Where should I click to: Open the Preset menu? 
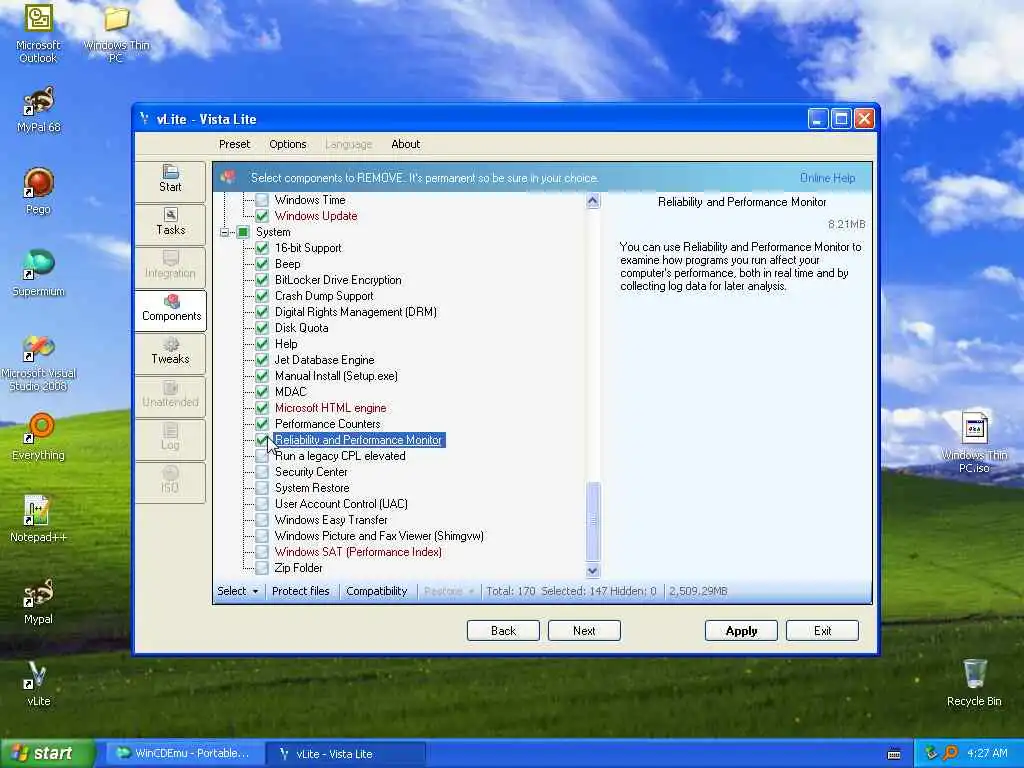(x=234, y=144)
